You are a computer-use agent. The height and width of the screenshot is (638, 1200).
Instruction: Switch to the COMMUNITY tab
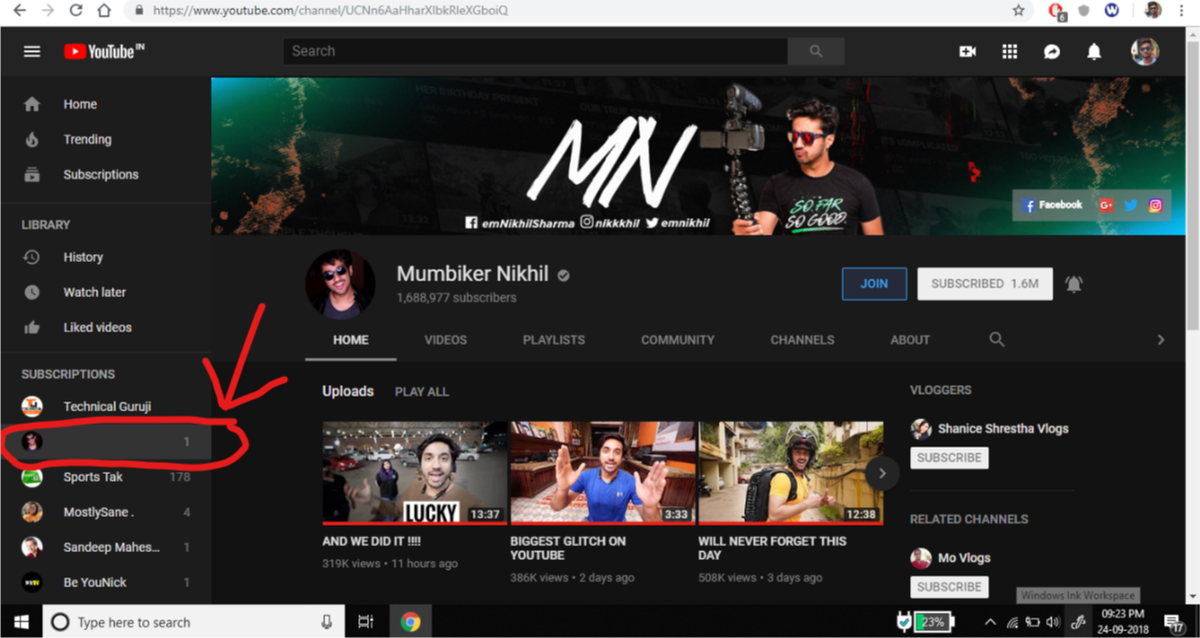coord(678,340)
